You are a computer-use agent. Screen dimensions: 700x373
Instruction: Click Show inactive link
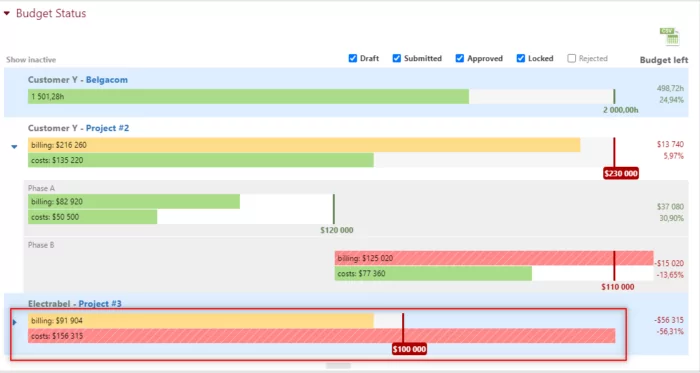click(31, 60)
